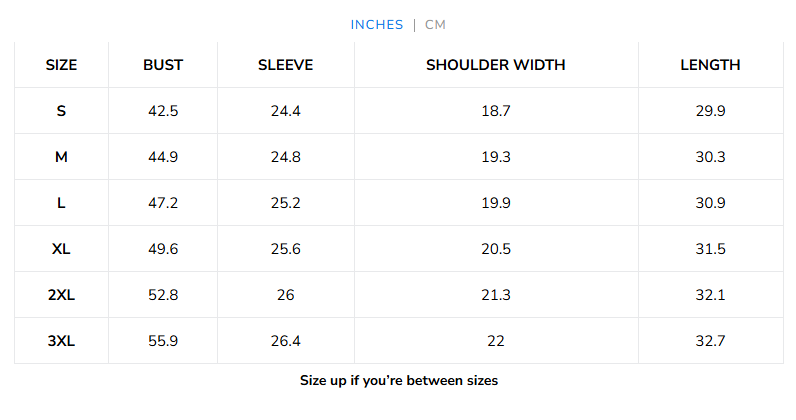
Task: Select the 2XL size row label
Action: click(61, 295)
